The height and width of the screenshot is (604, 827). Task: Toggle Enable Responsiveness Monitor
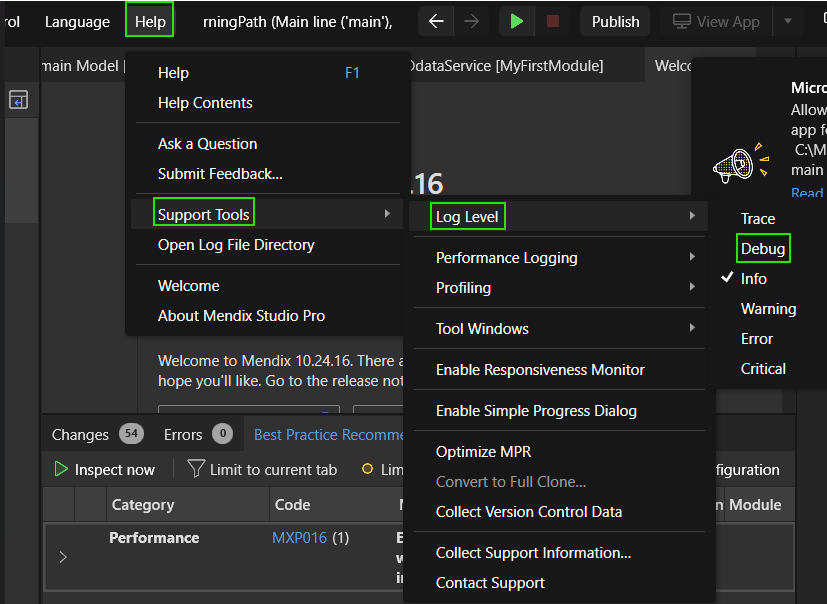point(540,370)
